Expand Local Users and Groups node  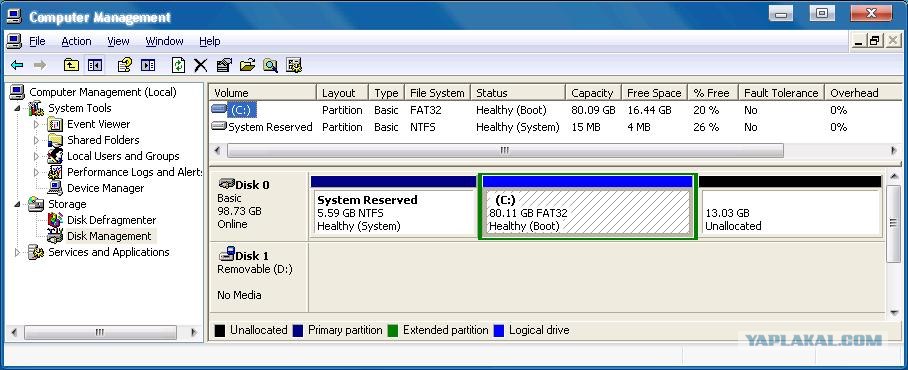click(x=36, y=156)
